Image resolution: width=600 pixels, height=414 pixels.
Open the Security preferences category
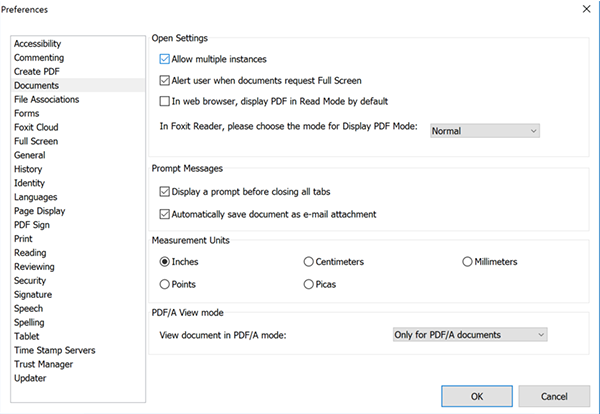click(78, 281)
